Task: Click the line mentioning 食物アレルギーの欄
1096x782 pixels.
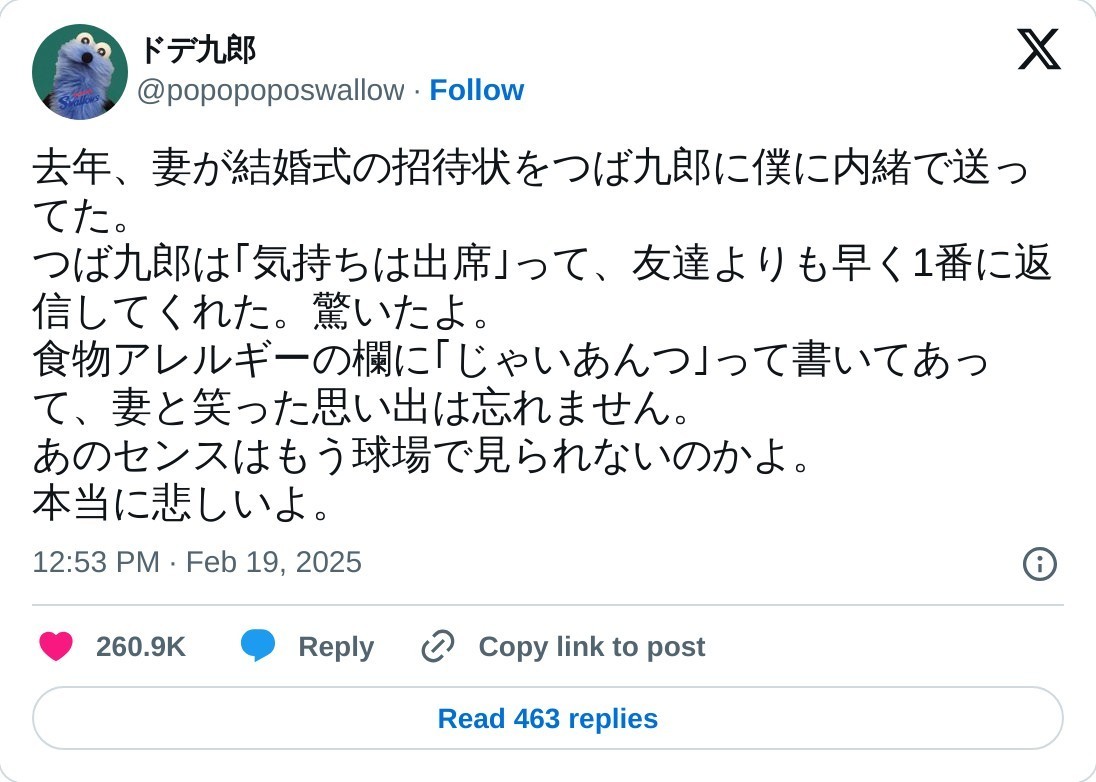Action: 510,360
